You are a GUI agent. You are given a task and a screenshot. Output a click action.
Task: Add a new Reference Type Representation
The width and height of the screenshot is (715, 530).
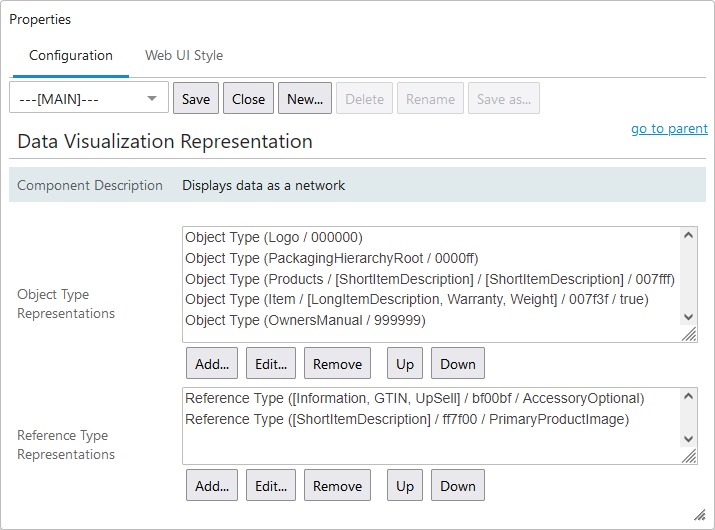(x=212, y=486)
